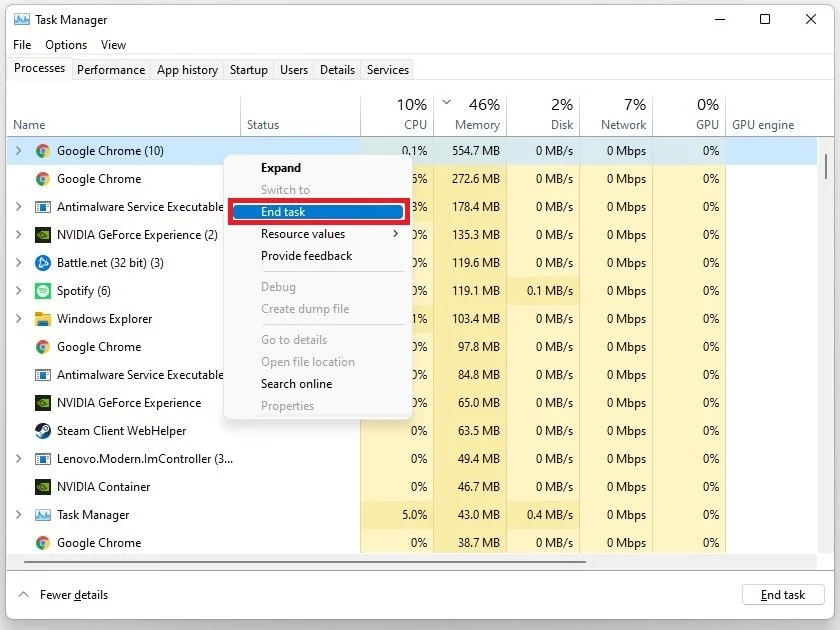This screenshot has width=840, height=630.
Task: Expand the Lenovo.Modern.ImController group
Action: (19, 459)
